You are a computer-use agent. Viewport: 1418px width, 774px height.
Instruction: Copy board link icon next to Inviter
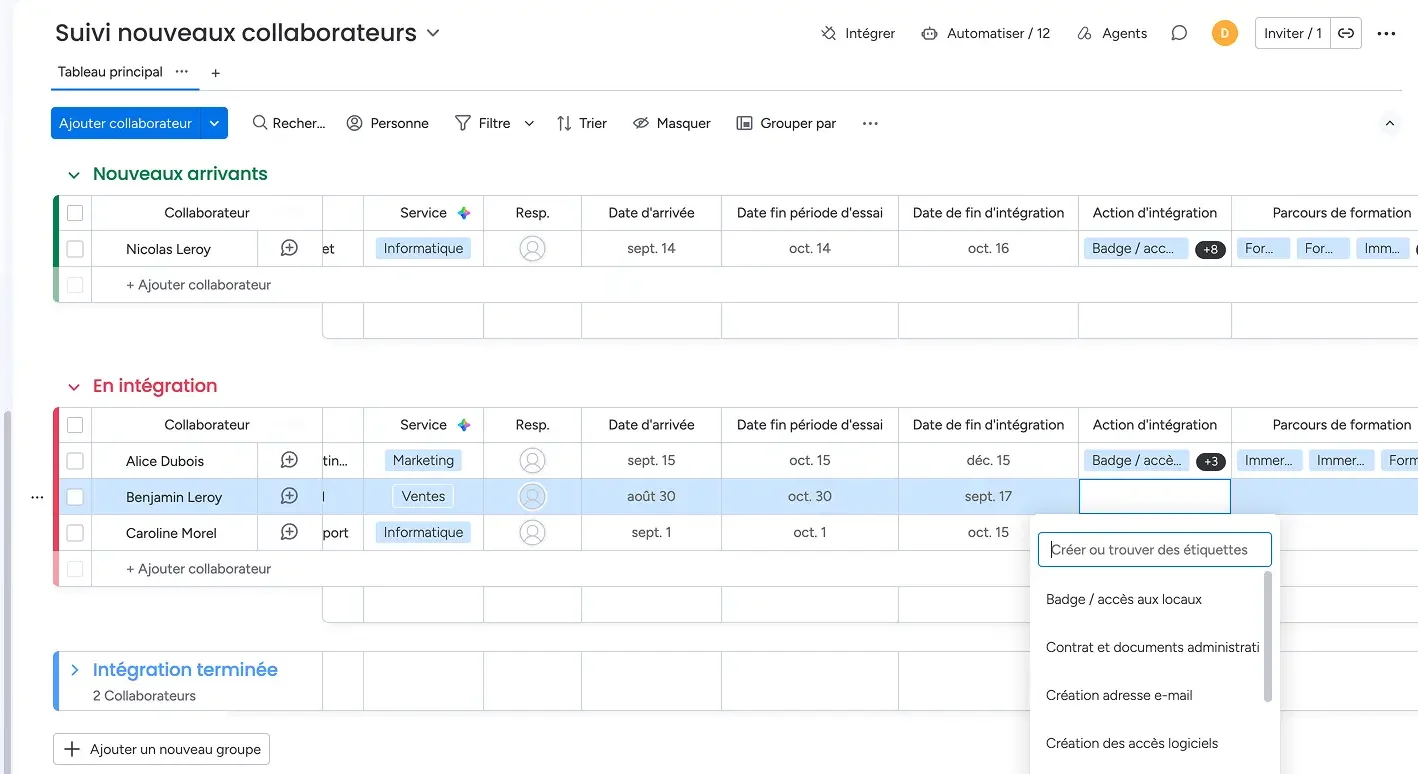[x=1346, y=33]
